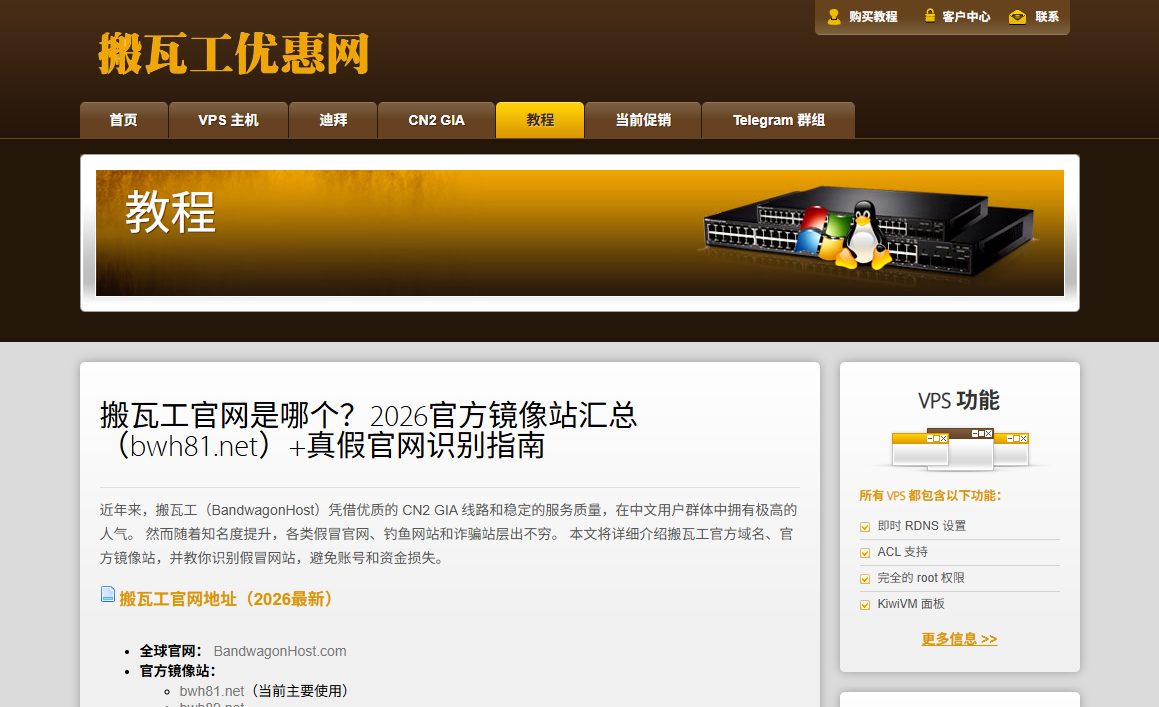
Task: Open the VPS 主机 navigation tab
Action: coord(228,120)
